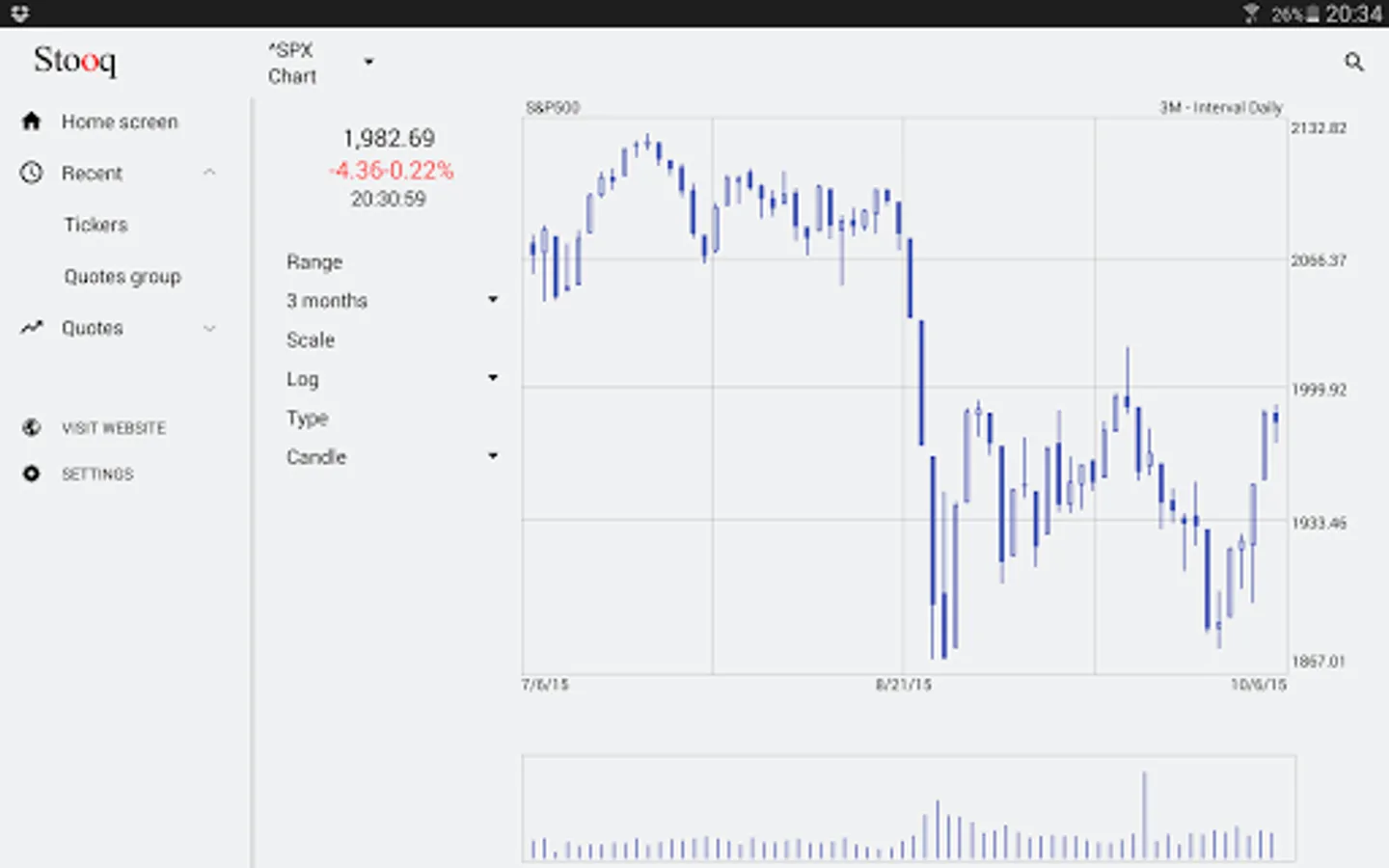Viewport: 1389px width, 868px height.
Task: Click the Recent clock icon
Action: click(x=32, y=173)
